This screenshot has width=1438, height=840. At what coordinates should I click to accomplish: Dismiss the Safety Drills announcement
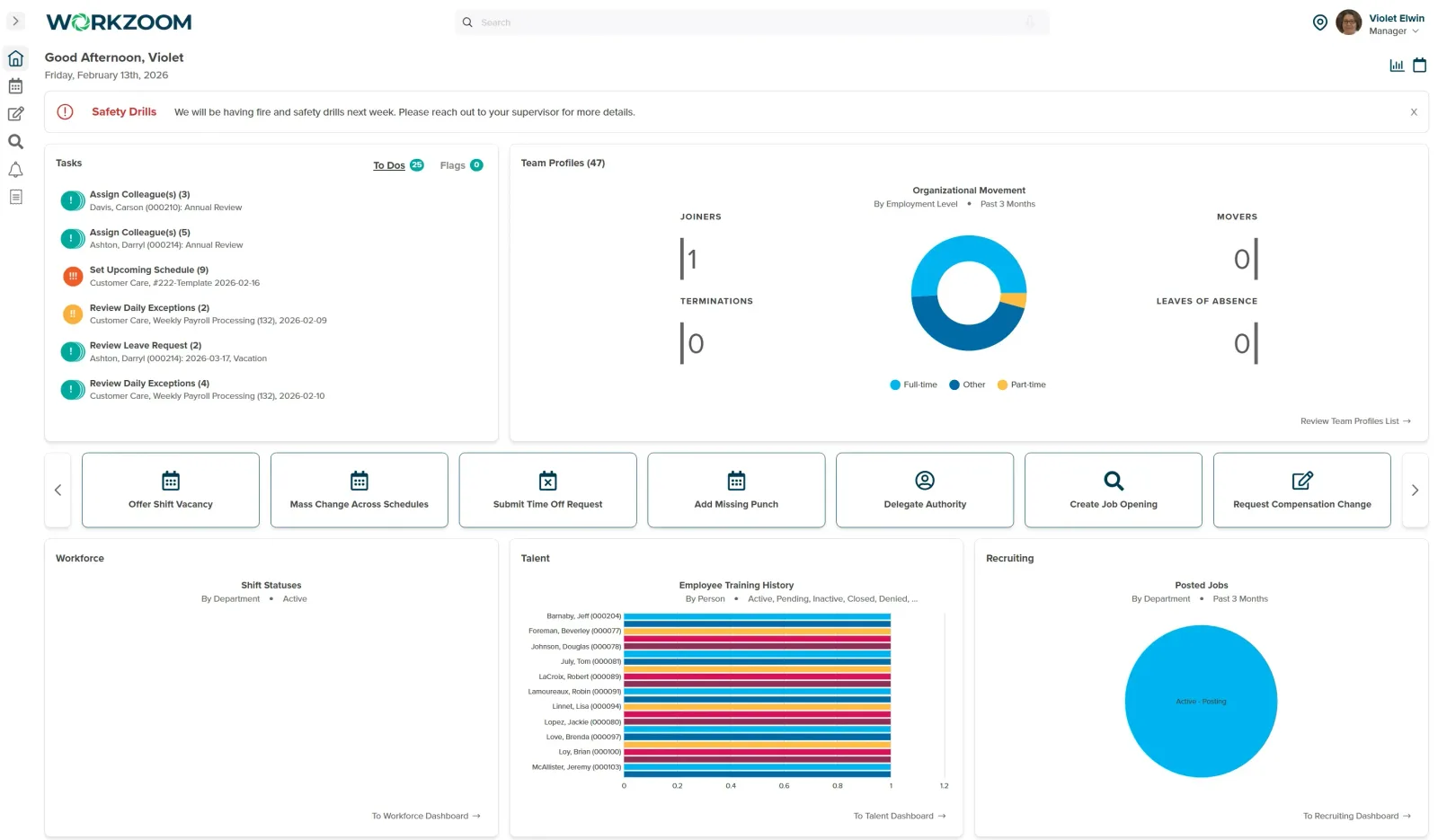click(x=1414, y=112)
